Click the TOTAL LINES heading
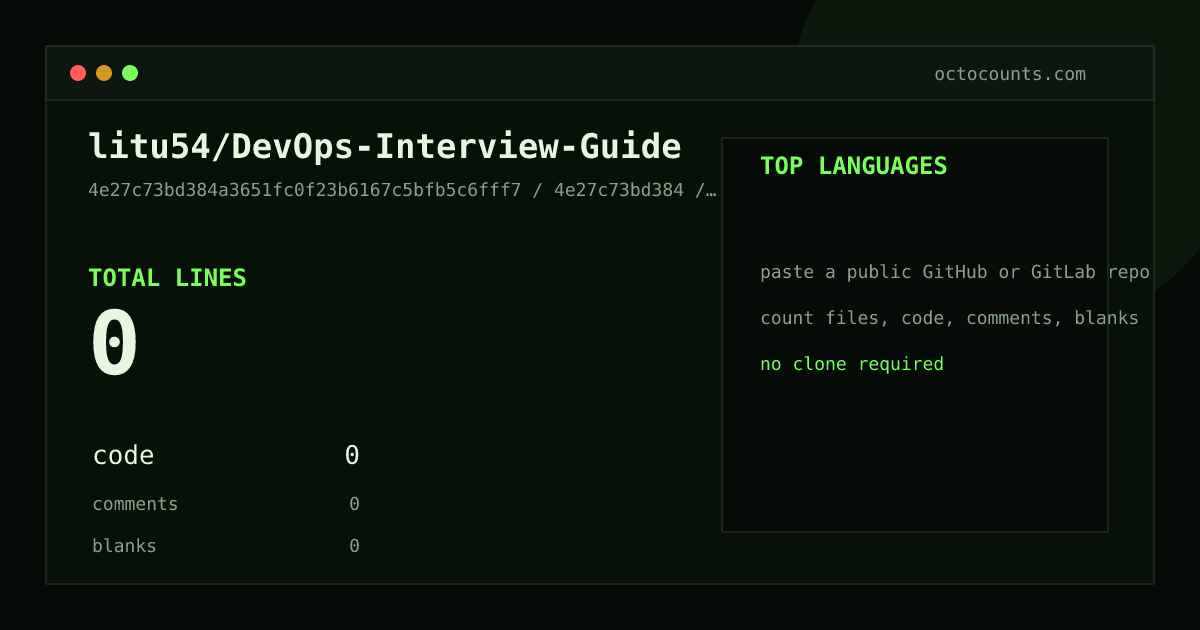This screenshot has height=630, width=1200. [167, 278]
